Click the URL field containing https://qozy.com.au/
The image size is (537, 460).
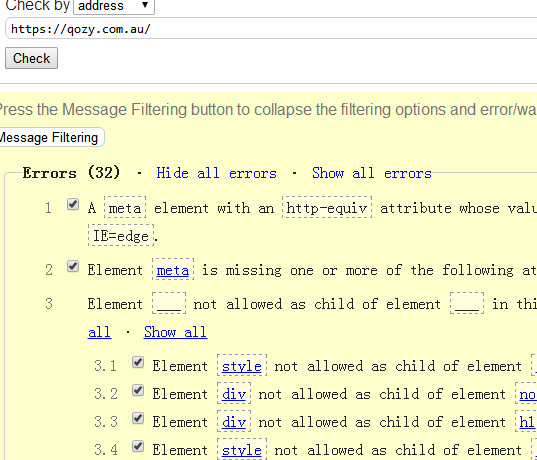click(271, 29)
